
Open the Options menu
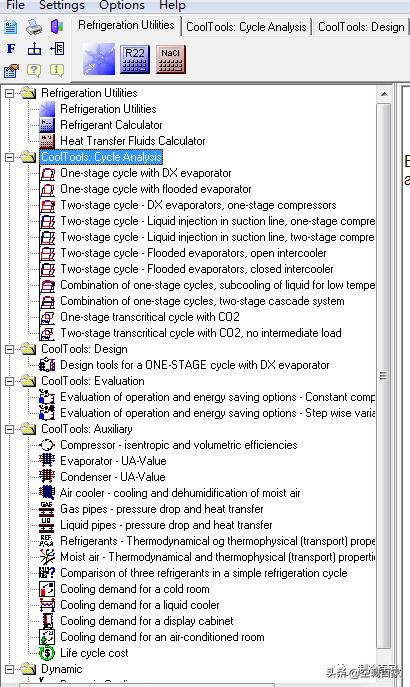122,5
